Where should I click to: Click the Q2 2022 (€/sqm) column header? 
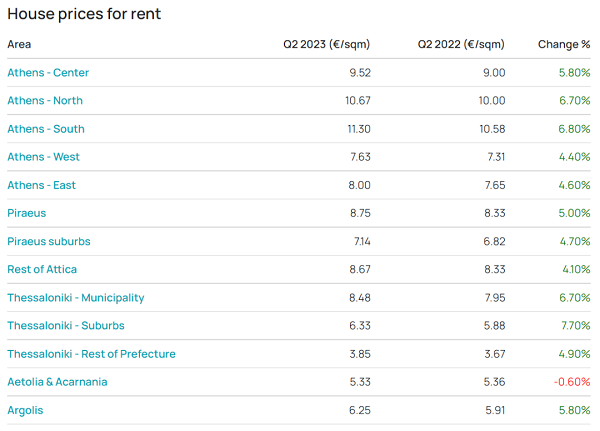[x=461, y=44]
